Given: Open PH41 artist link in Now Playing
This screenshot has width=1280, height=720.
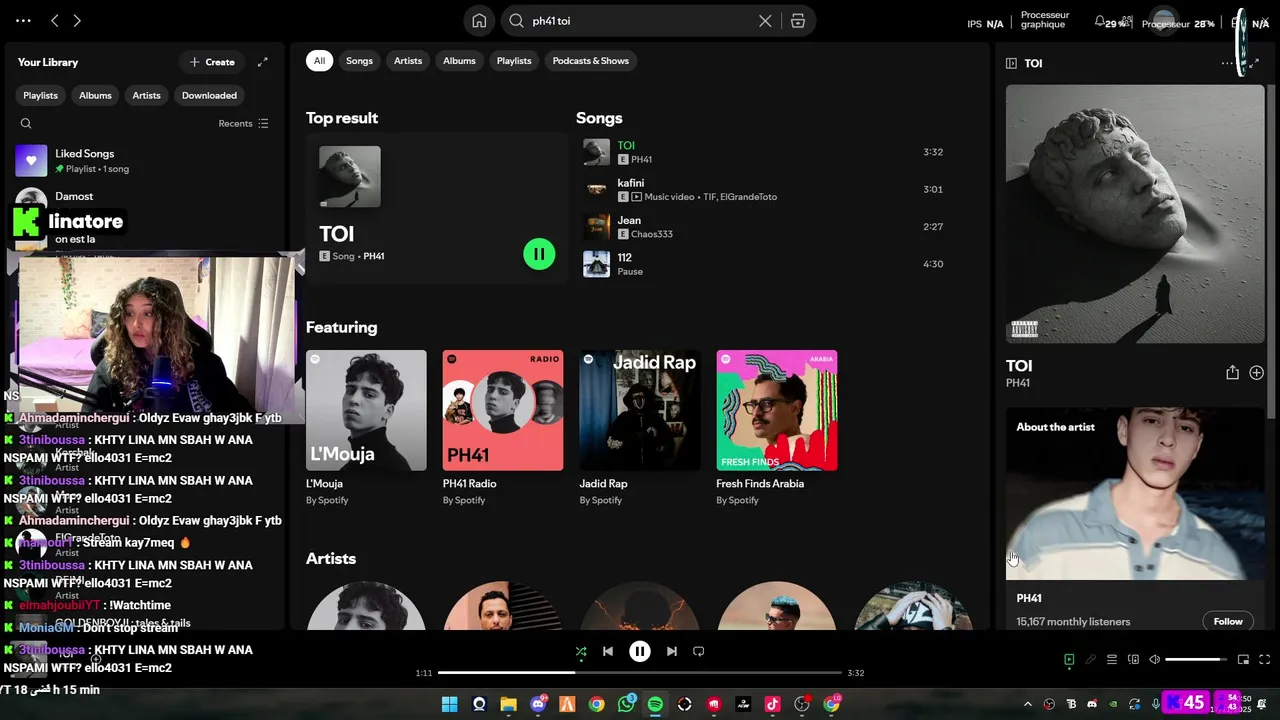Looking at the screenshot, I should (x=1018, y=383).
